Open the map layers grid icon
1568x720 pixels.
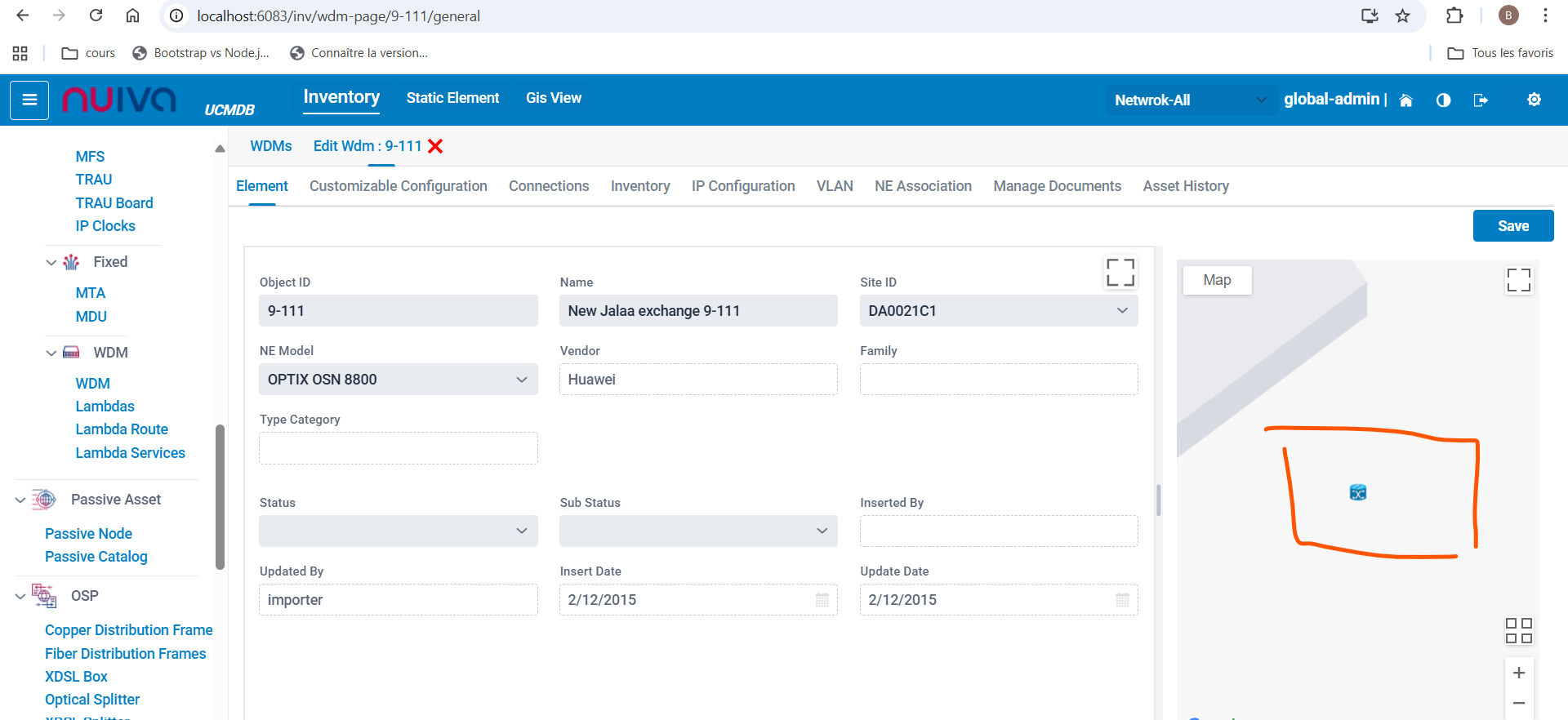(x=1518, y=630)
